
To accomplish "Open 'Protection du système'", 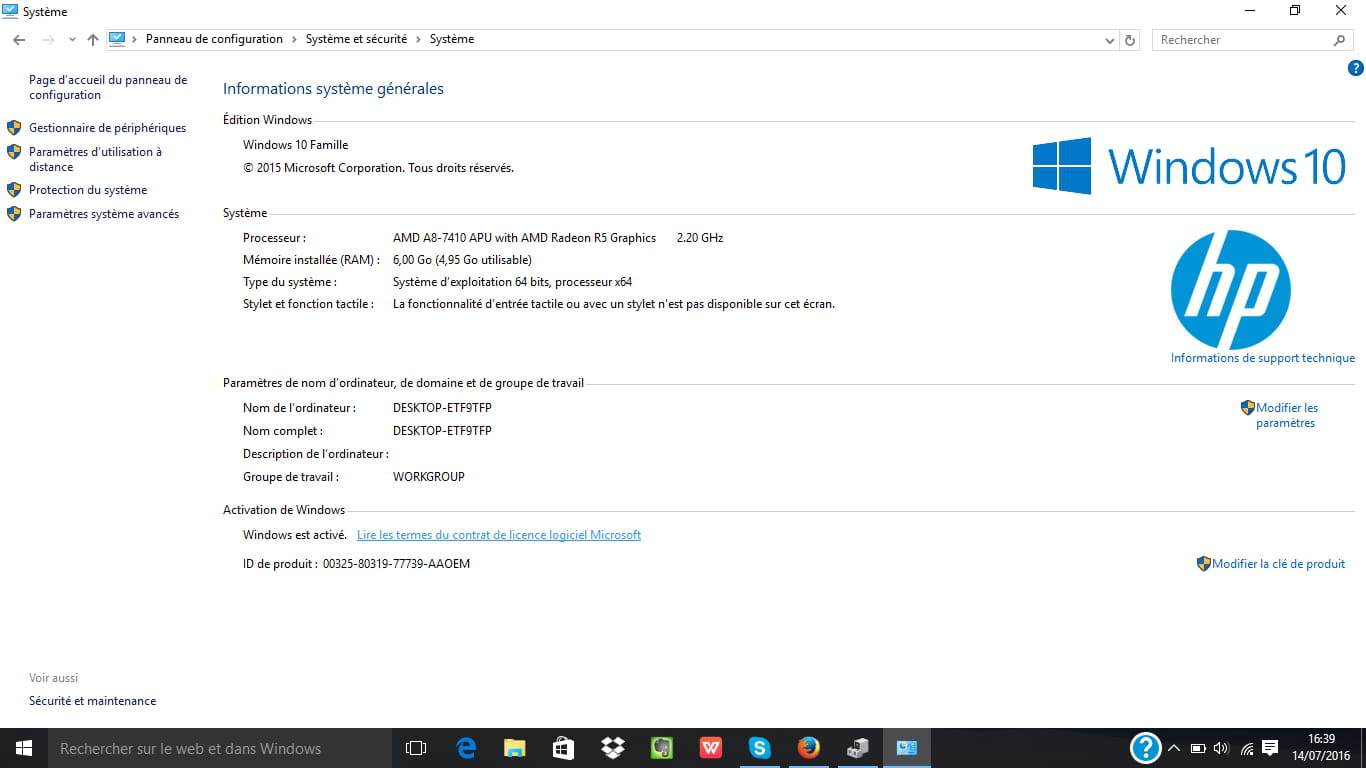I will (88, 190).
